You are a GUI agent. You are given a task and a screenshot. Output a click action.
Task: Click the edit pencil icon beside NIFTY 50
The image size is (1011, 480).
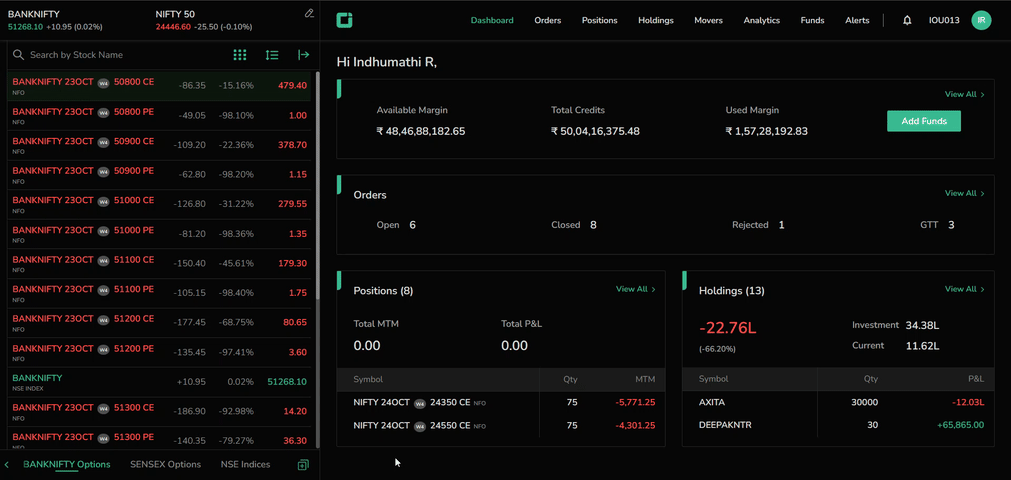pos(309,14)
